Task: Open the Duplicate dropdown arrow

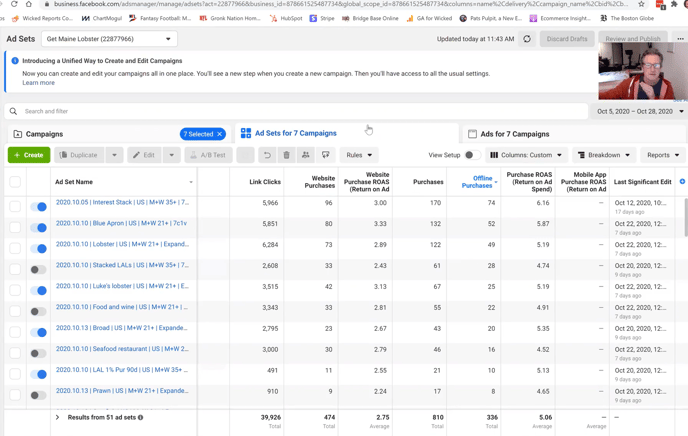Action: (115, 155)
